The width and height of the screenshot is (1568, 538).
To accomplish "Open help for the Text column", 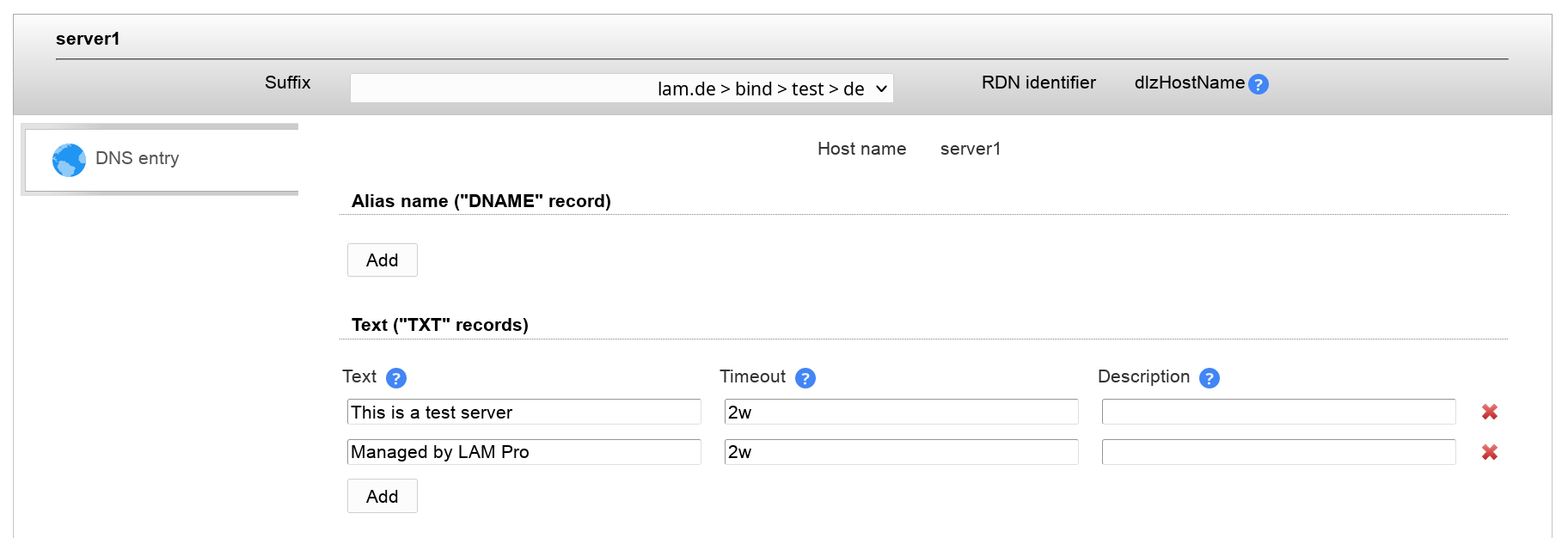I will point(396,378).
